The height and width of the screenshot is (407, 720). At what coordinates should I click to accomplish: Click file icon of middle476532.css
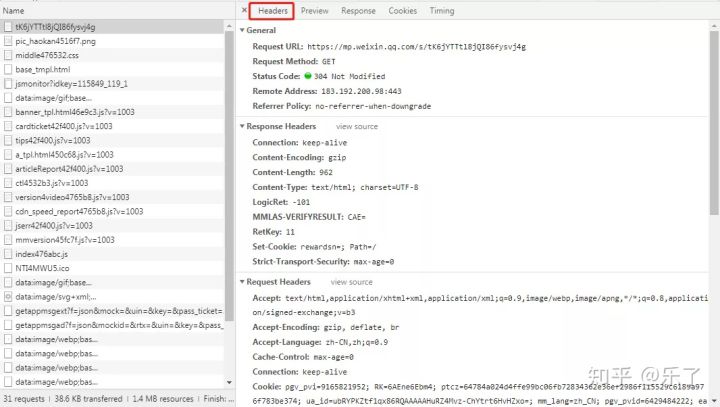pos(8,56)
